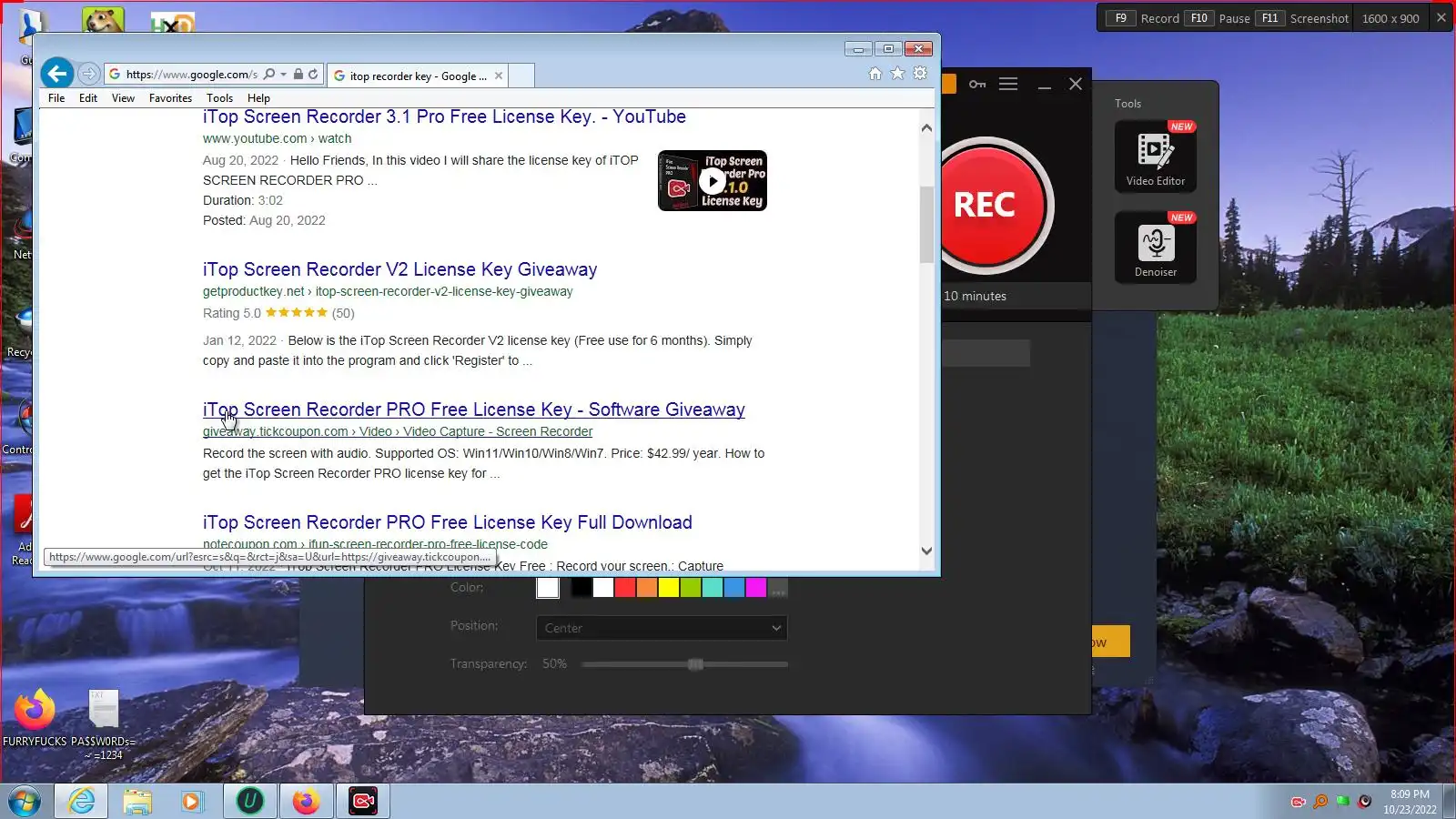The image size is (1456, 819).
Task: Expand the Position dropdown set to Center
Action: 662,628
